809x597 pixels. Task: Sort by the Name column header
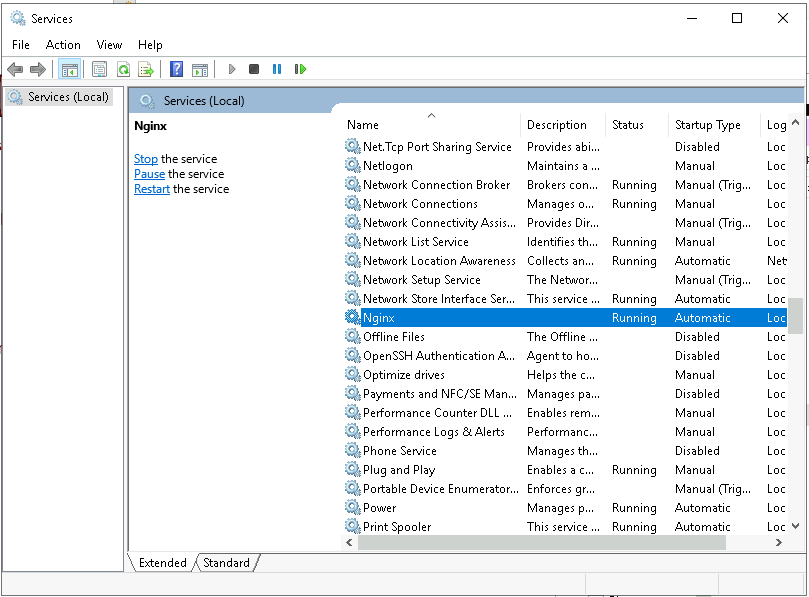(x=363, y=125)
